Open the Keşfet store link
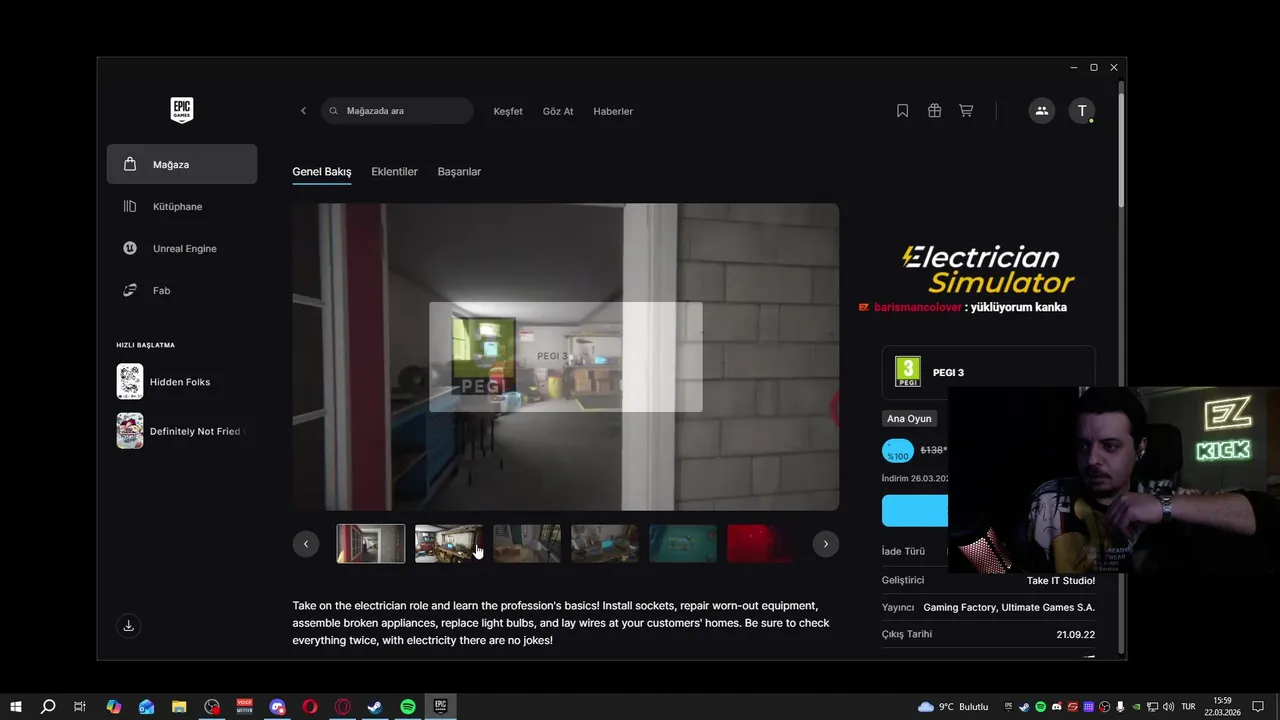 click(x=508, y=111)
